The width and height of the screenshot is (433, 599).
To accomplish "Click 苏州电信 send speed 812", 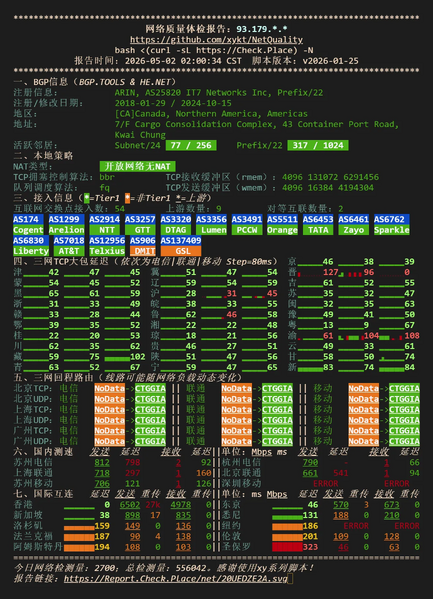I will click(102, 463).
